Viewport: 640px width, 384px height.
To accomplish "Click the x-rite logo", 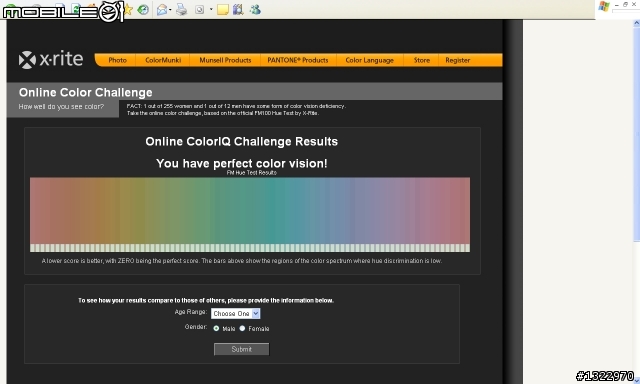I will [x=51, y=60].
